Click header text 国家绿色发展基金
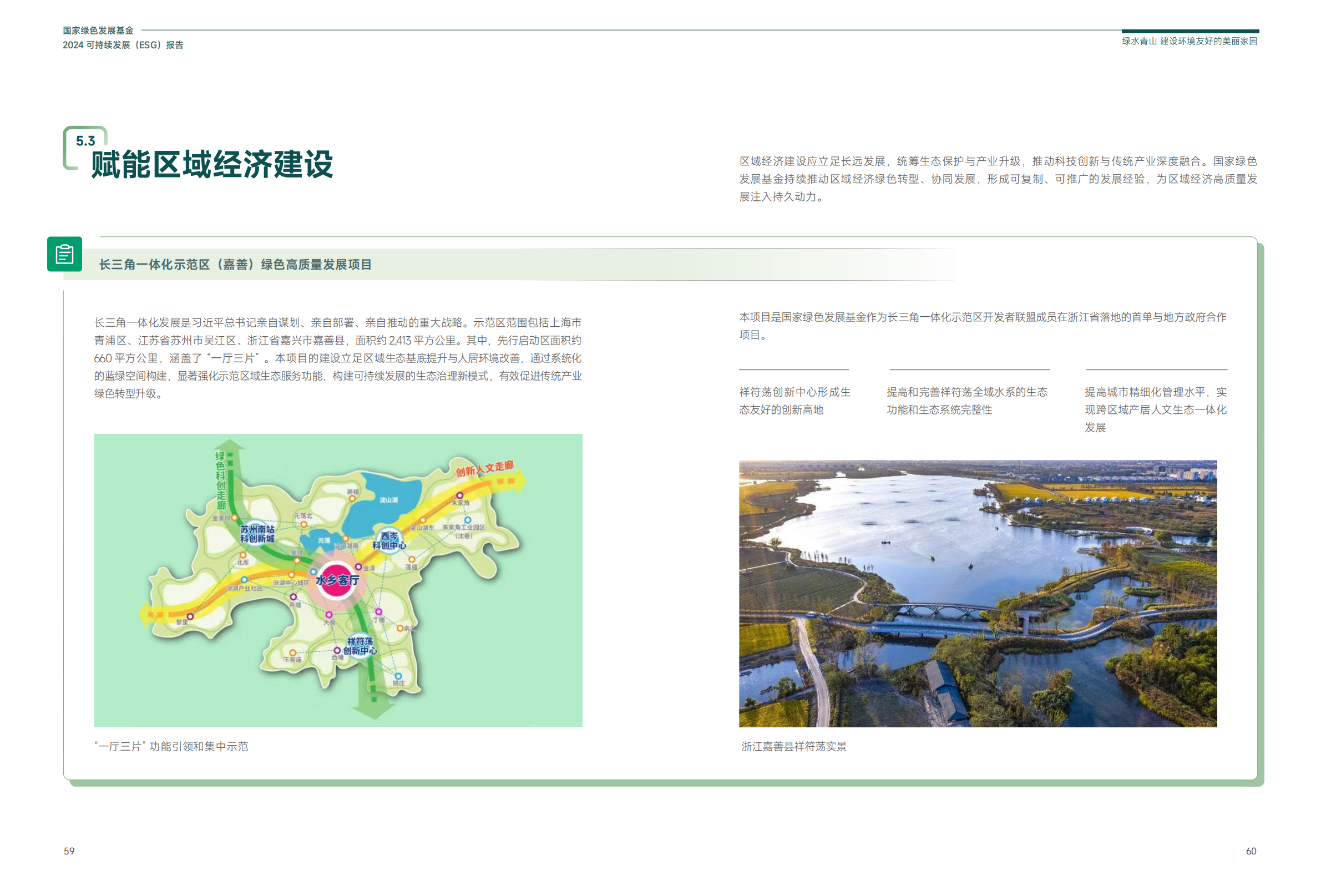Image resolution: width=1321 pixels, height=896 pixels. click(98, 30)
